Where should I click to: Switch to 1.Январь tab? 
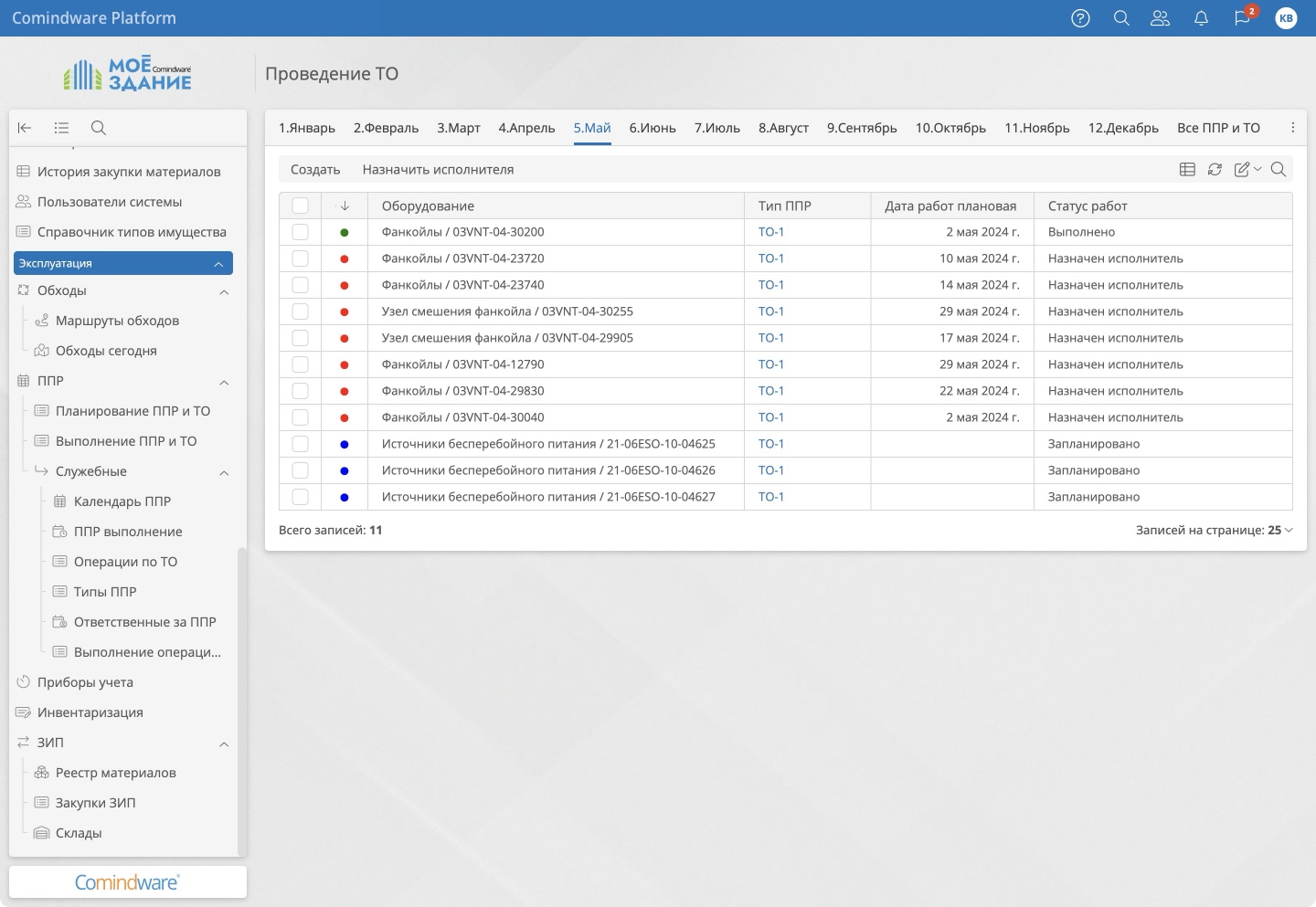307,128
